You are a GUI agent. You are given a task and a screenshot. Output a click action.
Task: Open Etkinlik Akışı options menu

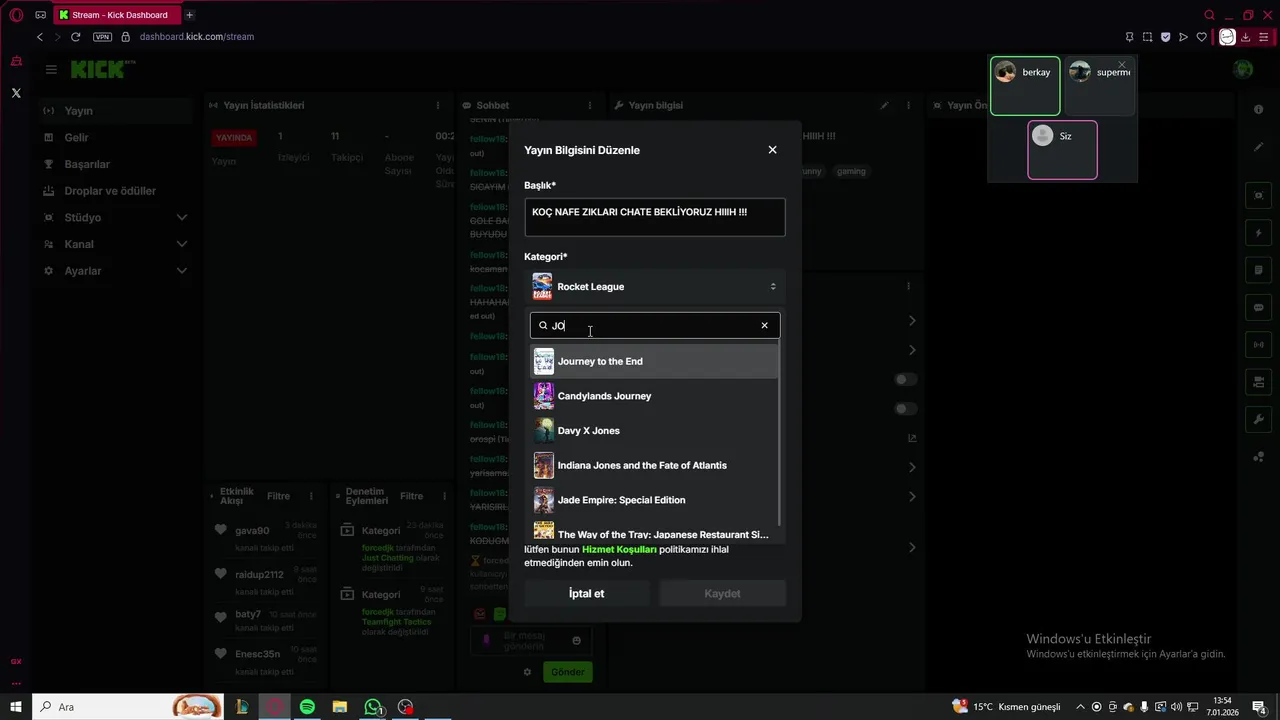[311, 497]
